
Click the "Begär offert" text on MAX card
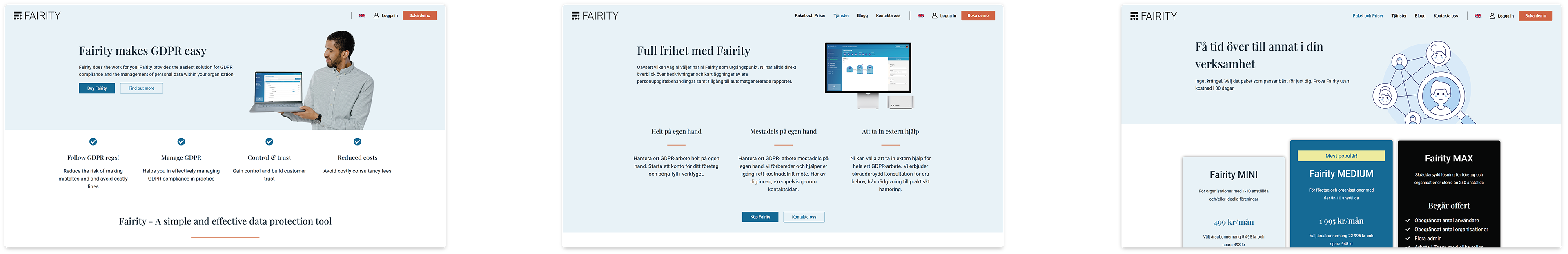[x=1449, y=205]
